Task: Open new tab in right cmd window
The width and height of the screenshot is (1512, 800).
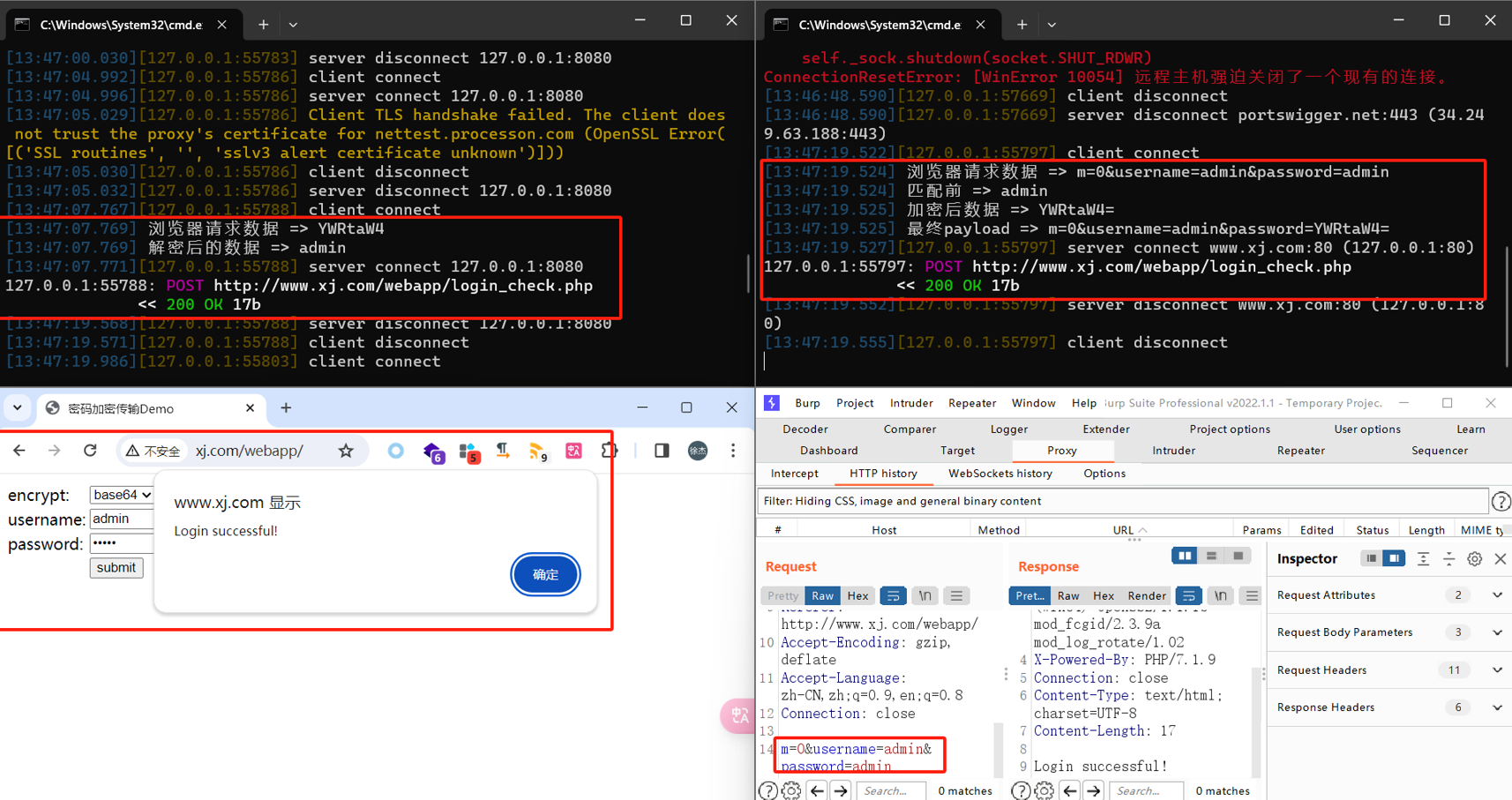Action: [x=1022, y=25]
